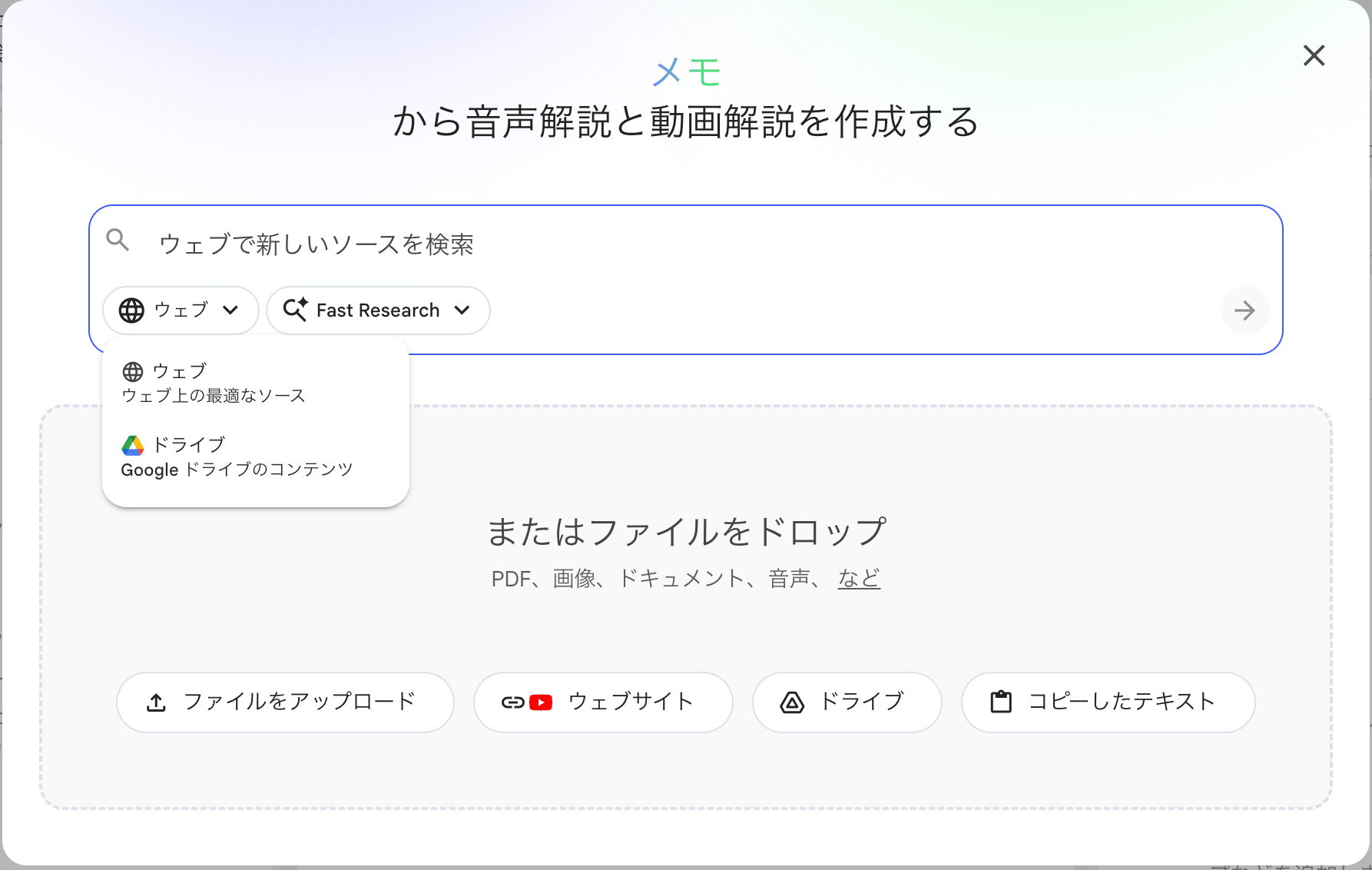Image resolution: width=1372 pixels, height=870 pixels.
Task: Click the Google Drive triangle icon in the menu
Action: (x=133, y=445)
